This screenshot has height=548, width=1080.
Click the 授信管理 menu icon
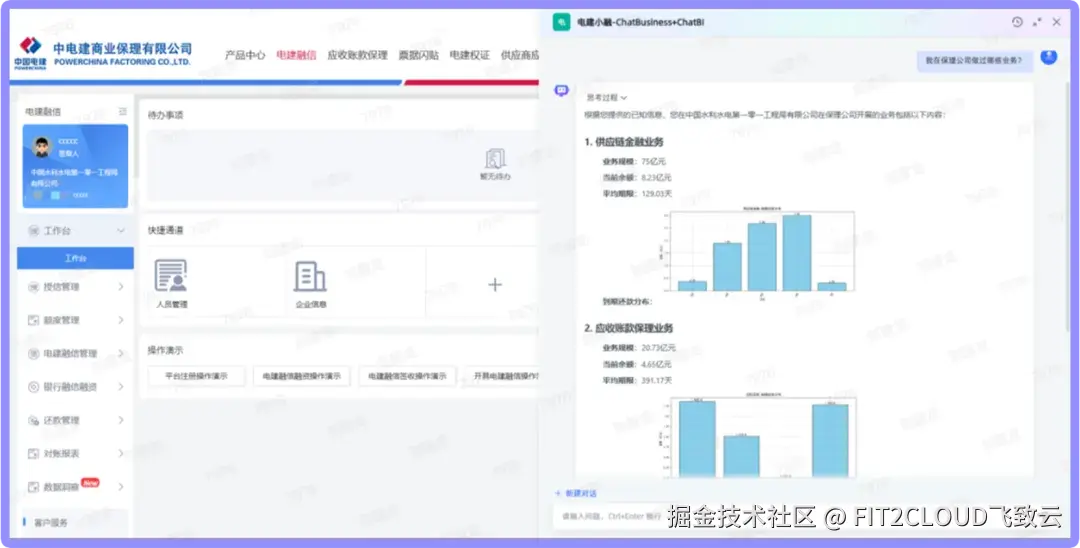(x=33, y=286)
